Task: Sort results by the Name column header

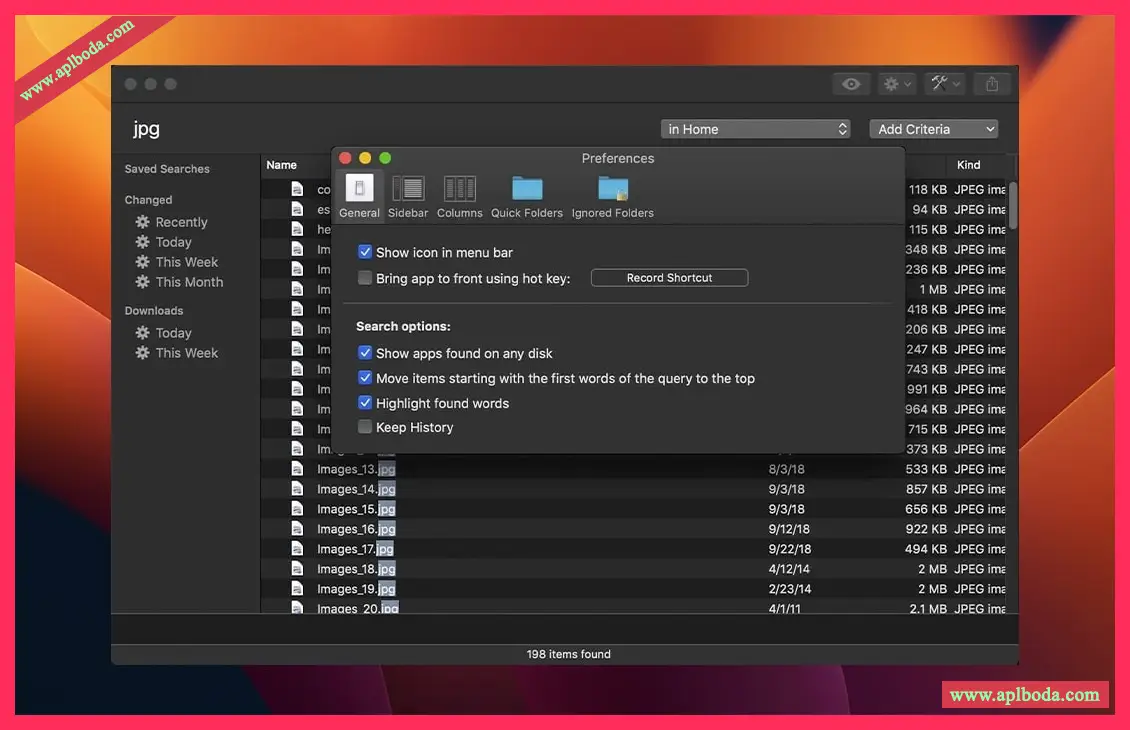Action: click(282, 165)
